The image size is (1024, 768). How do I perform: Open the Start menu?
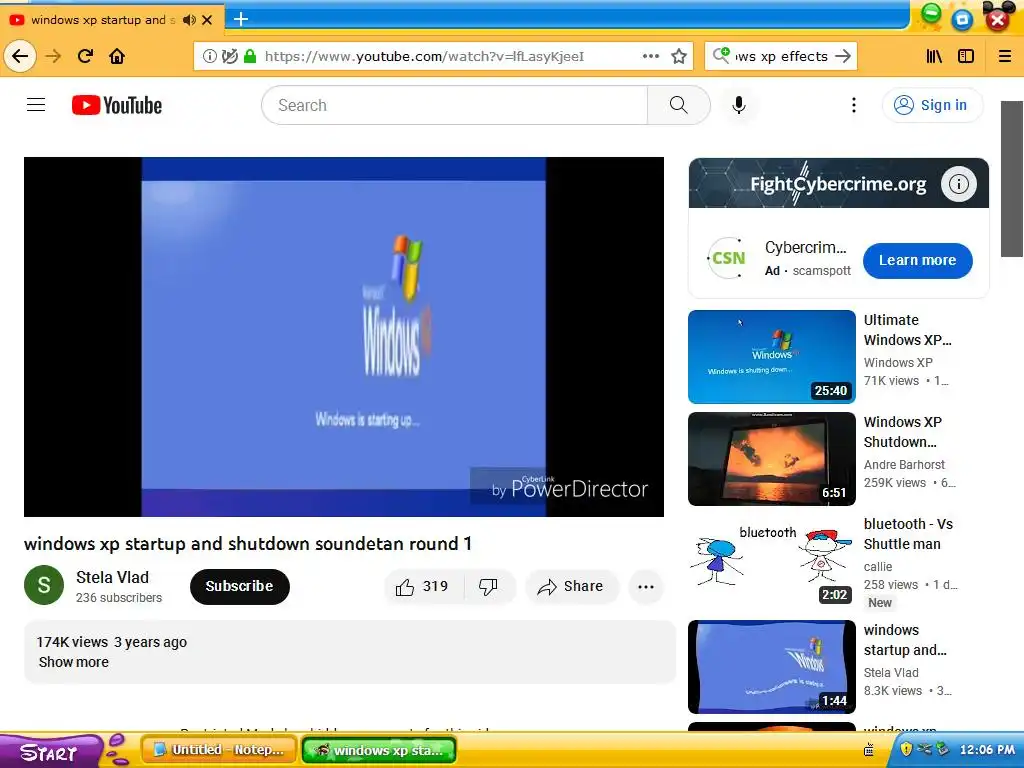pyautogui.click(x=49, y=752)
